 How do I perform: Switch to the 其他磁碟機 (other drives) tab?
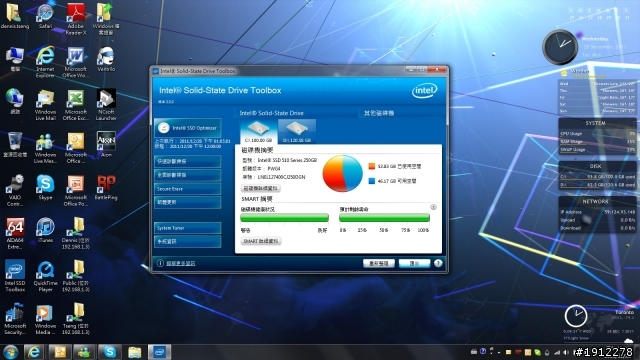[x=379, y=113]
